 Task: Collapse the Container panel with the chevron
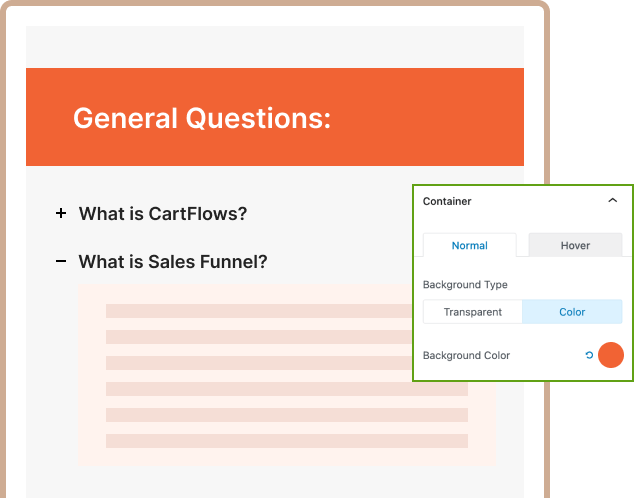point(612,201)
